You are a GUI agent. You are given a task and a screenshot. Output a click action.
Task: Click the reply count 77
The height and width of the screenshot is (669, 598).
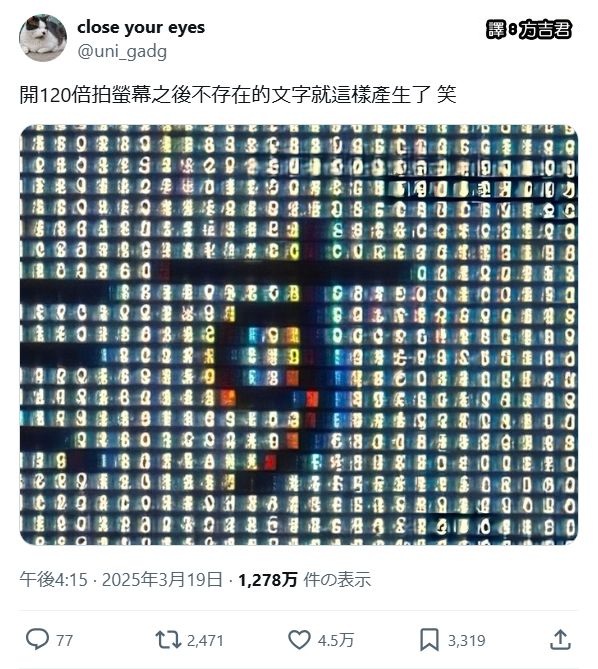click(x=64, y=640)
